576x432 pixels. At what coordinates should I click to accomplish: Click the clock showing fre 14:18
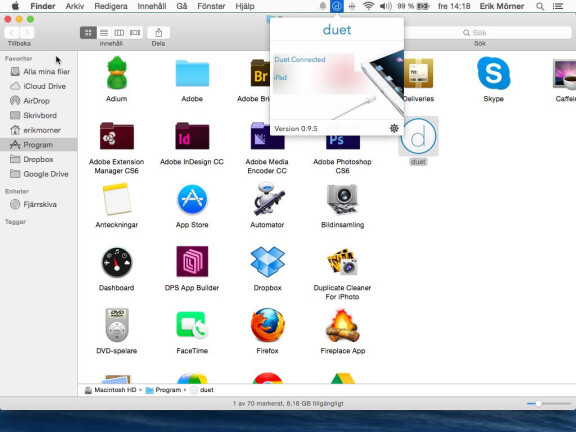pos(454,6)
